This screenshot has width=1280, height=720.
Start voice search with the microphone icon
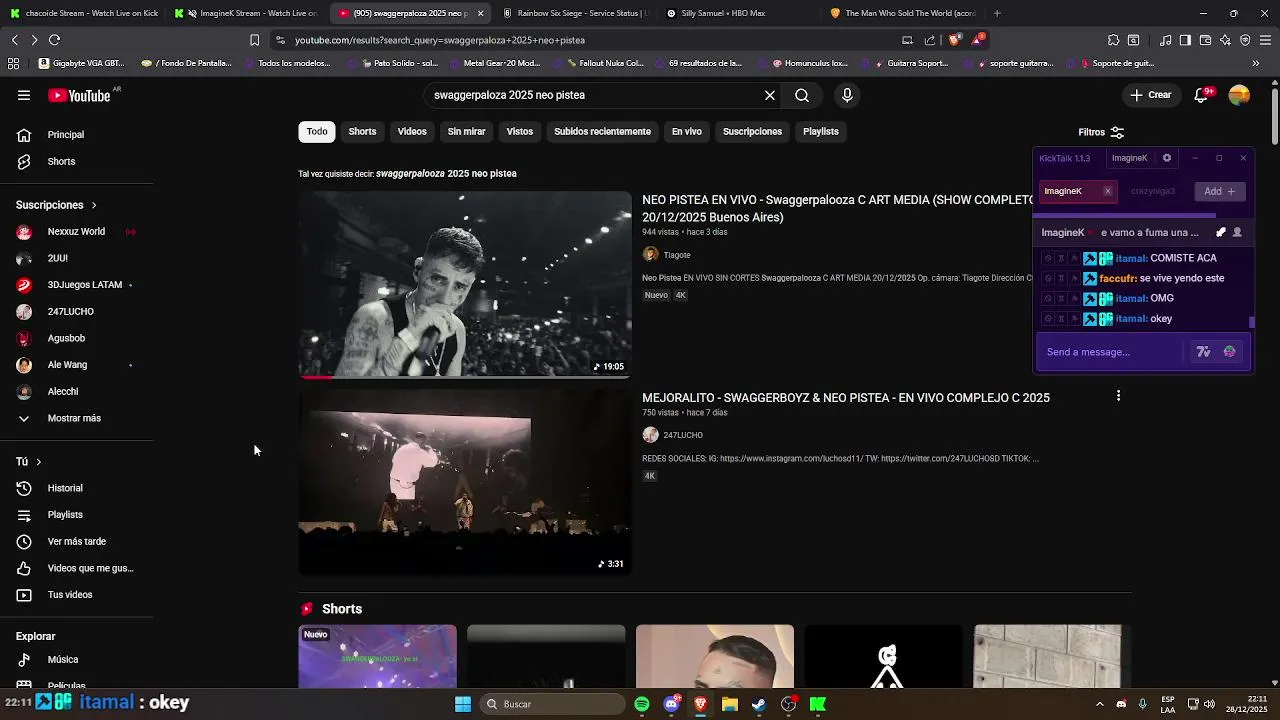tap(847, 95)
